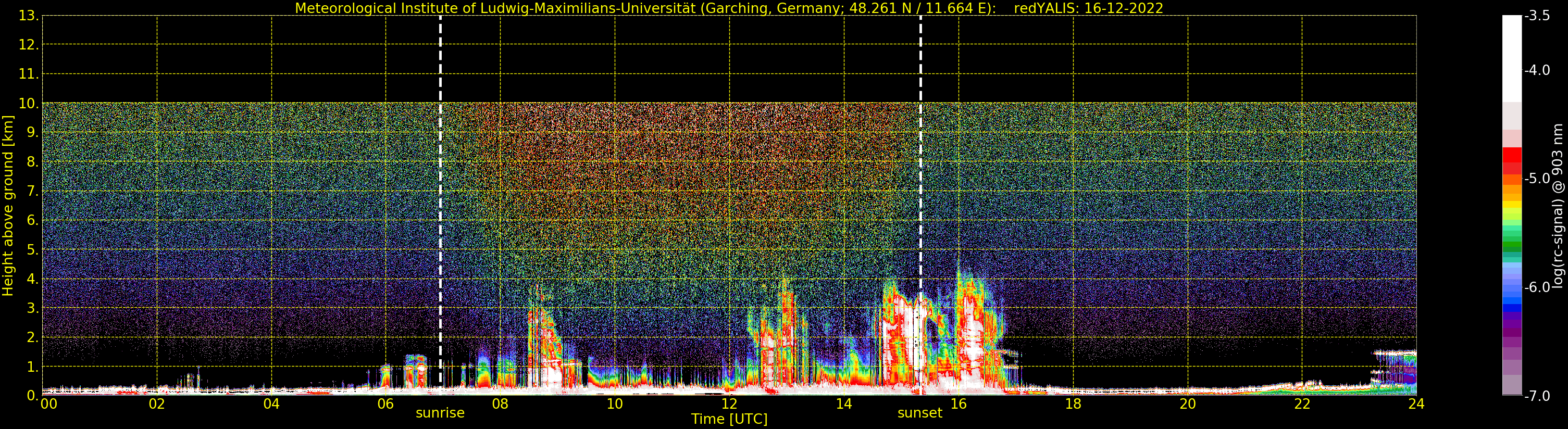Click the '8.' height axis tick label
1568x429 pixels.
(33, 162)
